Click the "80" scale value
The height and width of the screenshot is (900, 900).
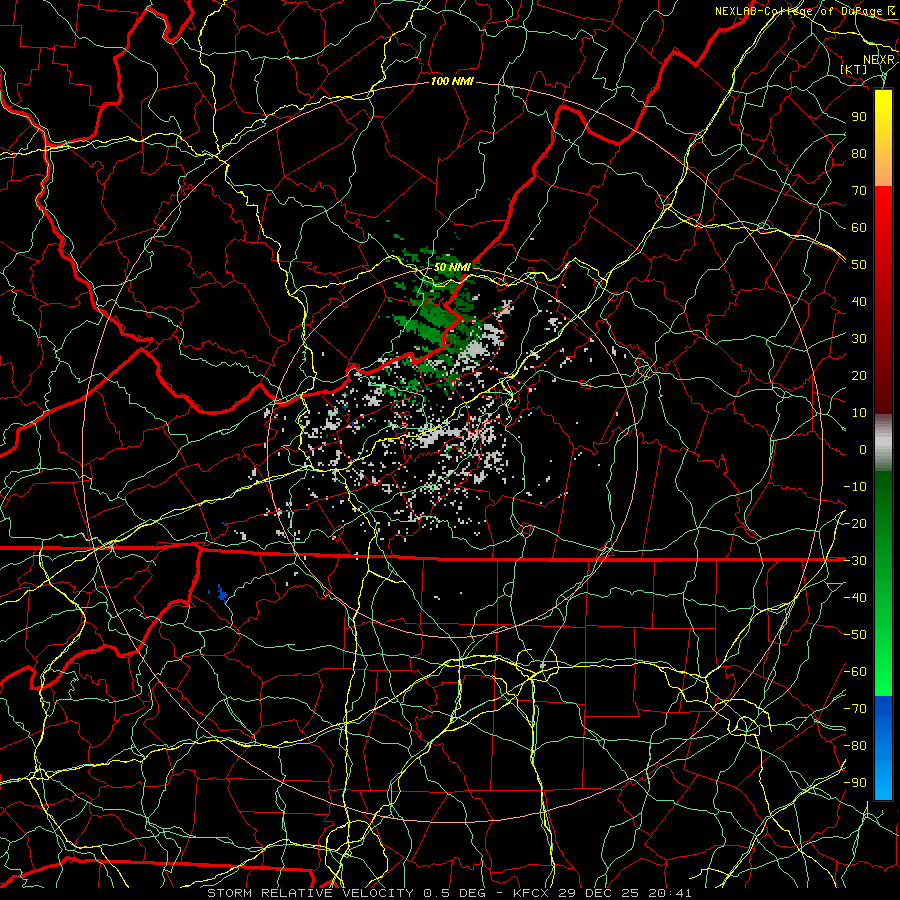point(859,154)
